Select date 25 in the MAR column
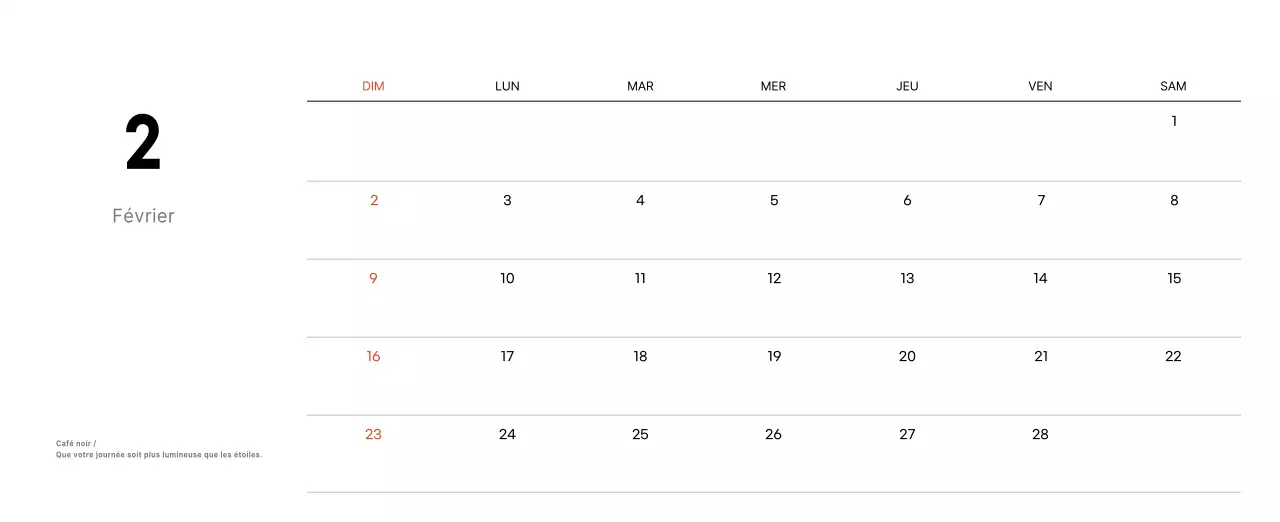This screenshot has height=522, width=1280. coord(640,434)
